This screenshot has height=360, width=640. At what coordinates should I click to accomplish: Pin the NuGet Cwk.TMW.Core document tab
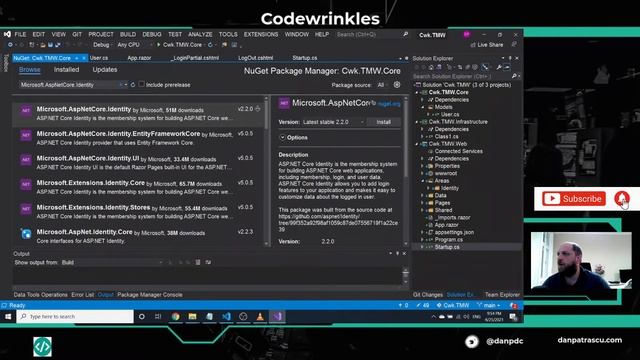pyautogui.click(x=76, y=58)
